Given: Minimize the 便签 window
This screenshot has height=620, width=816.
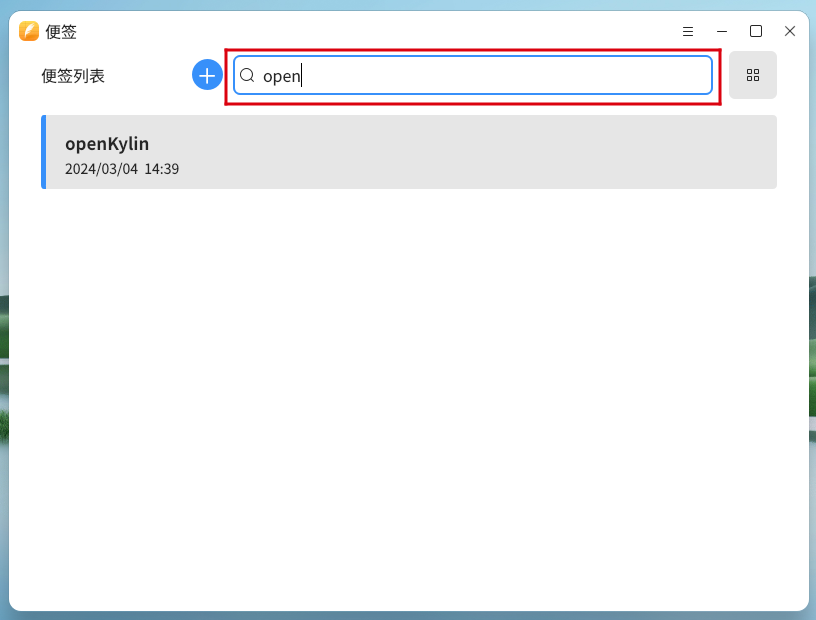Looking at the screenshot, I should (x=722, y=32).
